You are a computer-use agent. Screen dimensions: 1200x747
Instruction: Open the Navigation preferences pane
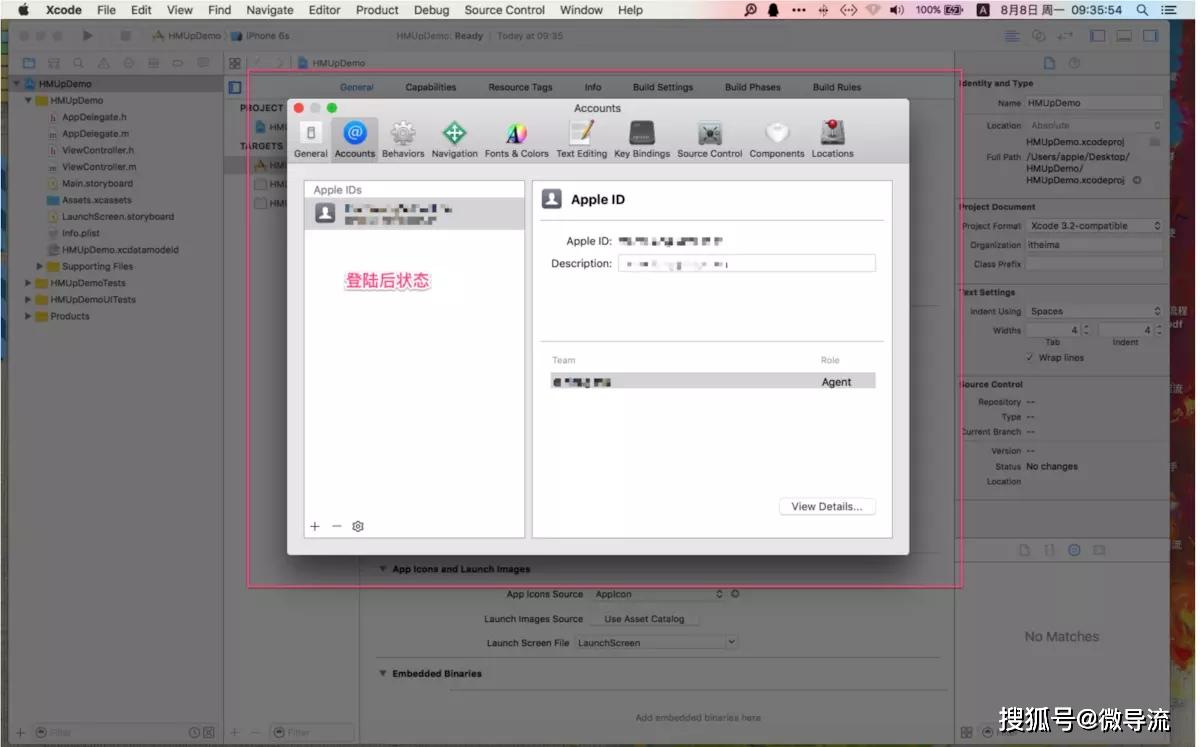(x=455, y=139)
